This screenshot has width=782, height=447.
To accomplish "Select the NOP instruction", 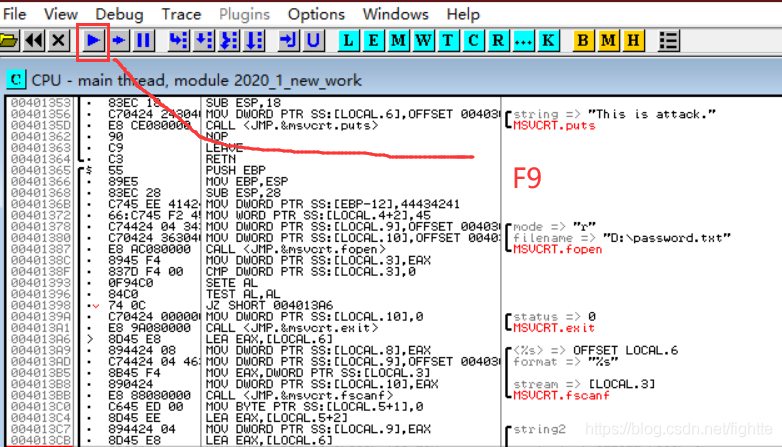I will click(216, 136).
